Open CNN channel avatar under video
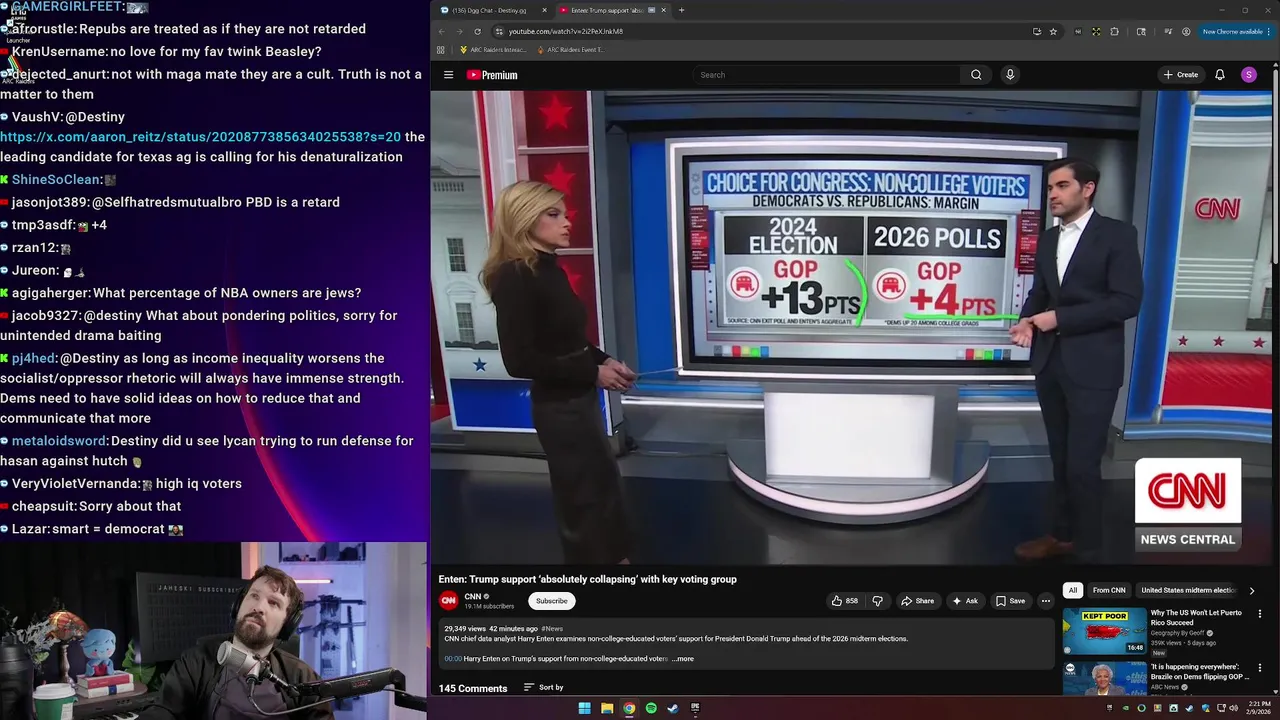Image resolution: width=1280 pixels, height=720 pixels. [x=449, y=600]
